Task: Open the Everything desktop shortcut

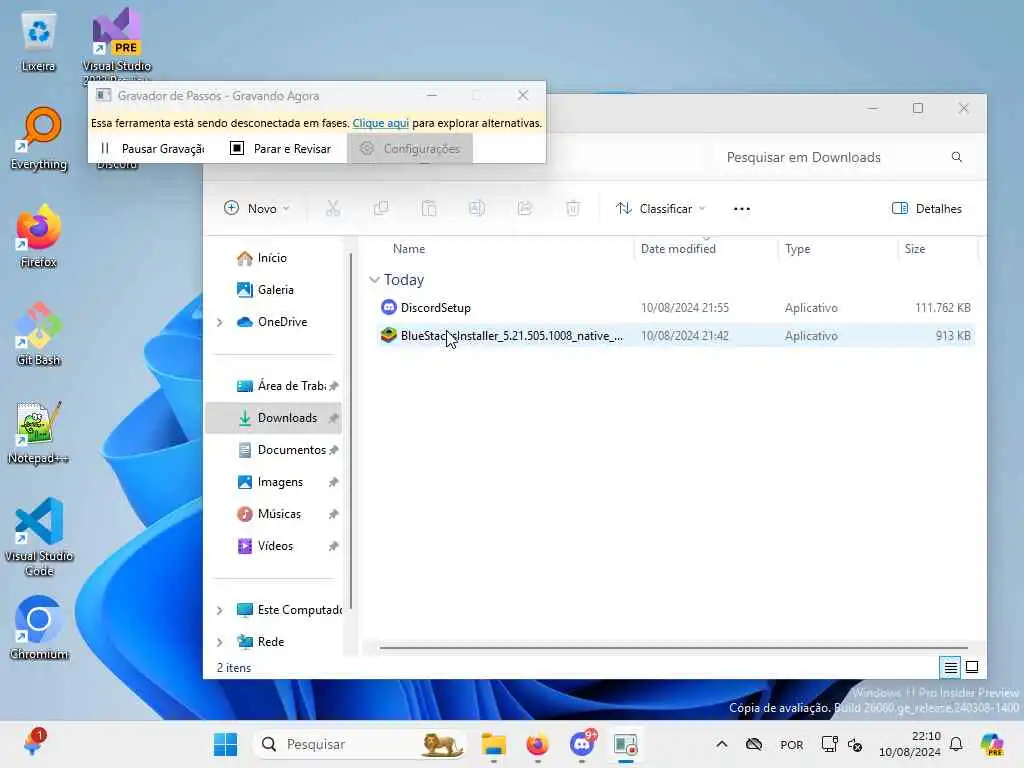Action: pyautogui.click(x=39, y=138)
